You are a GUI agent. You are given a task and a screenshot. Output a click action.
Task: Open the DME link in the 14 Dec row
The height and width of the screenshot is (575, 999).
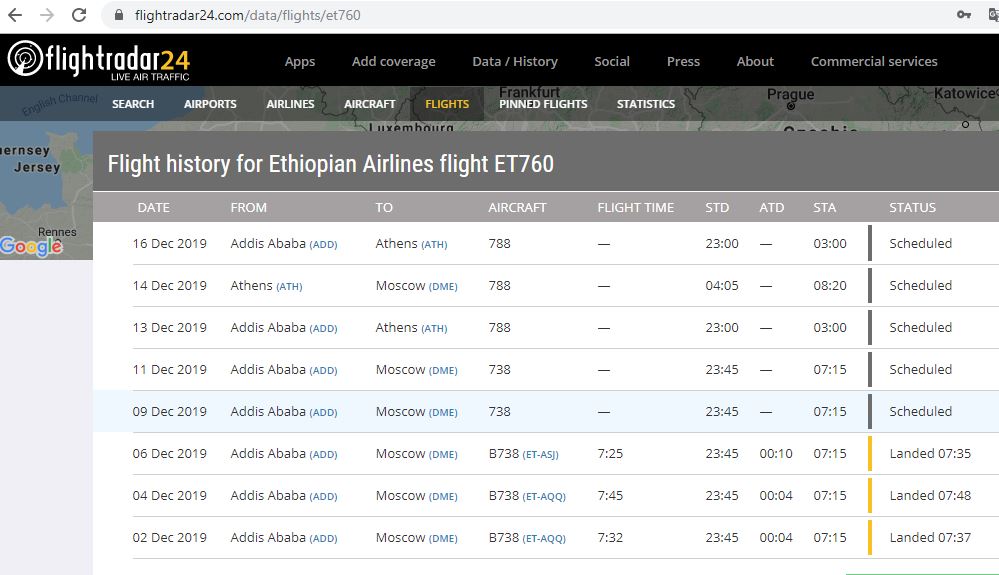click(x=443, y=287)
